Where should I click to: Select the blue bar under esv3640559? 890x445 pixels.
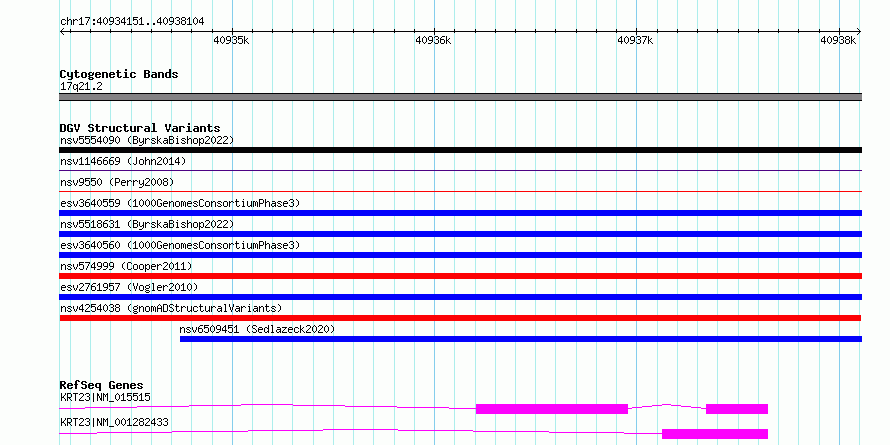pos(460,213)
